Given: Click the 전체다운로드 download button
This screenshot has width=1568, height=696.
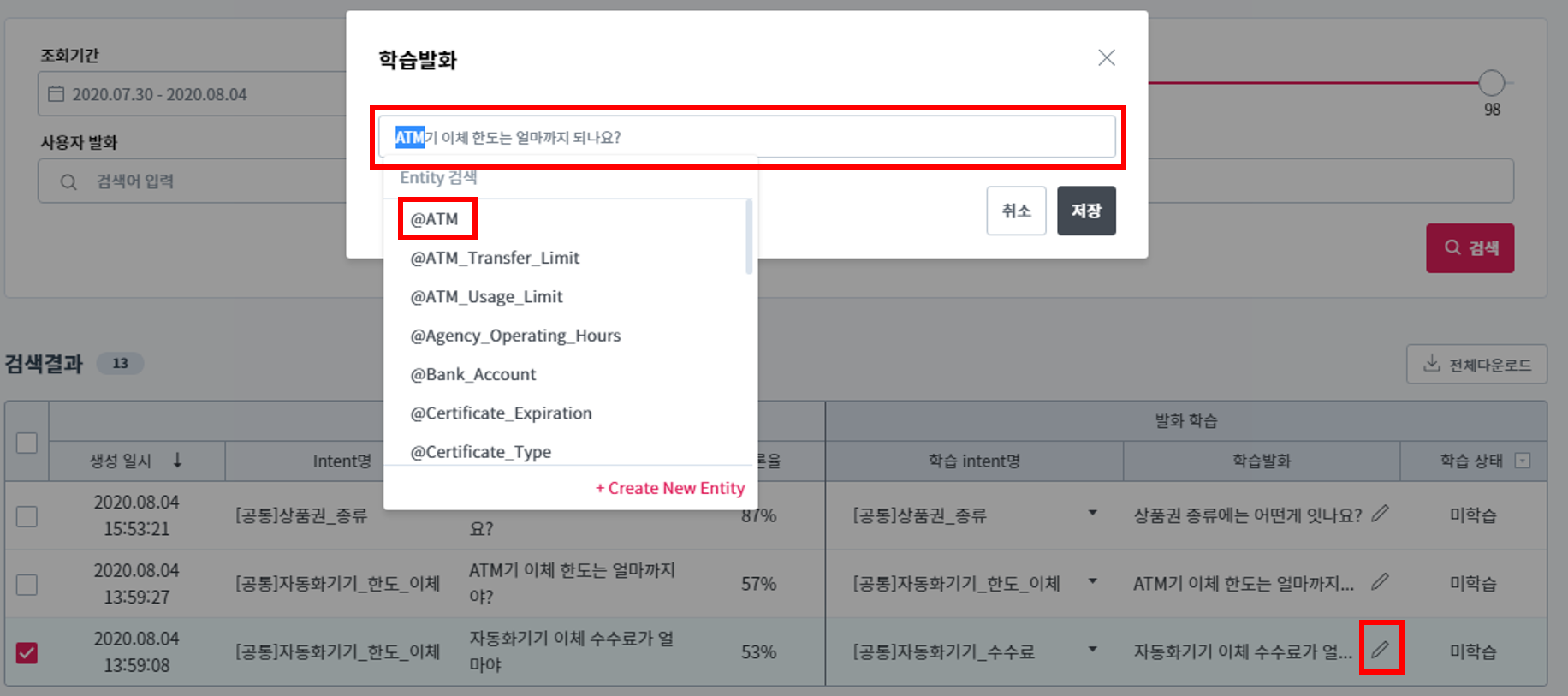Looking at the screenshot, I should 1476,365.
